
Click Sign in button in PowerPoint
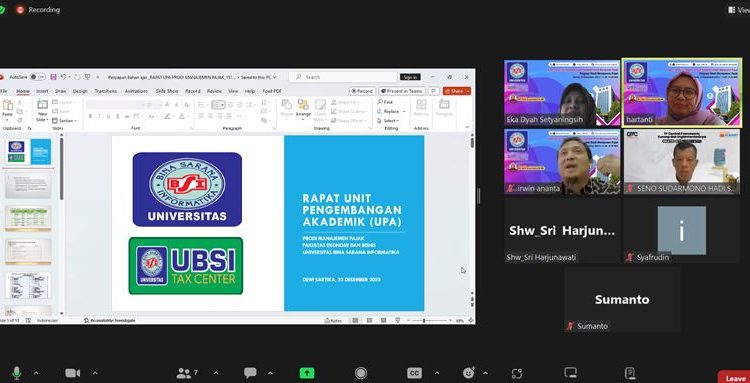tap(410, 77)
